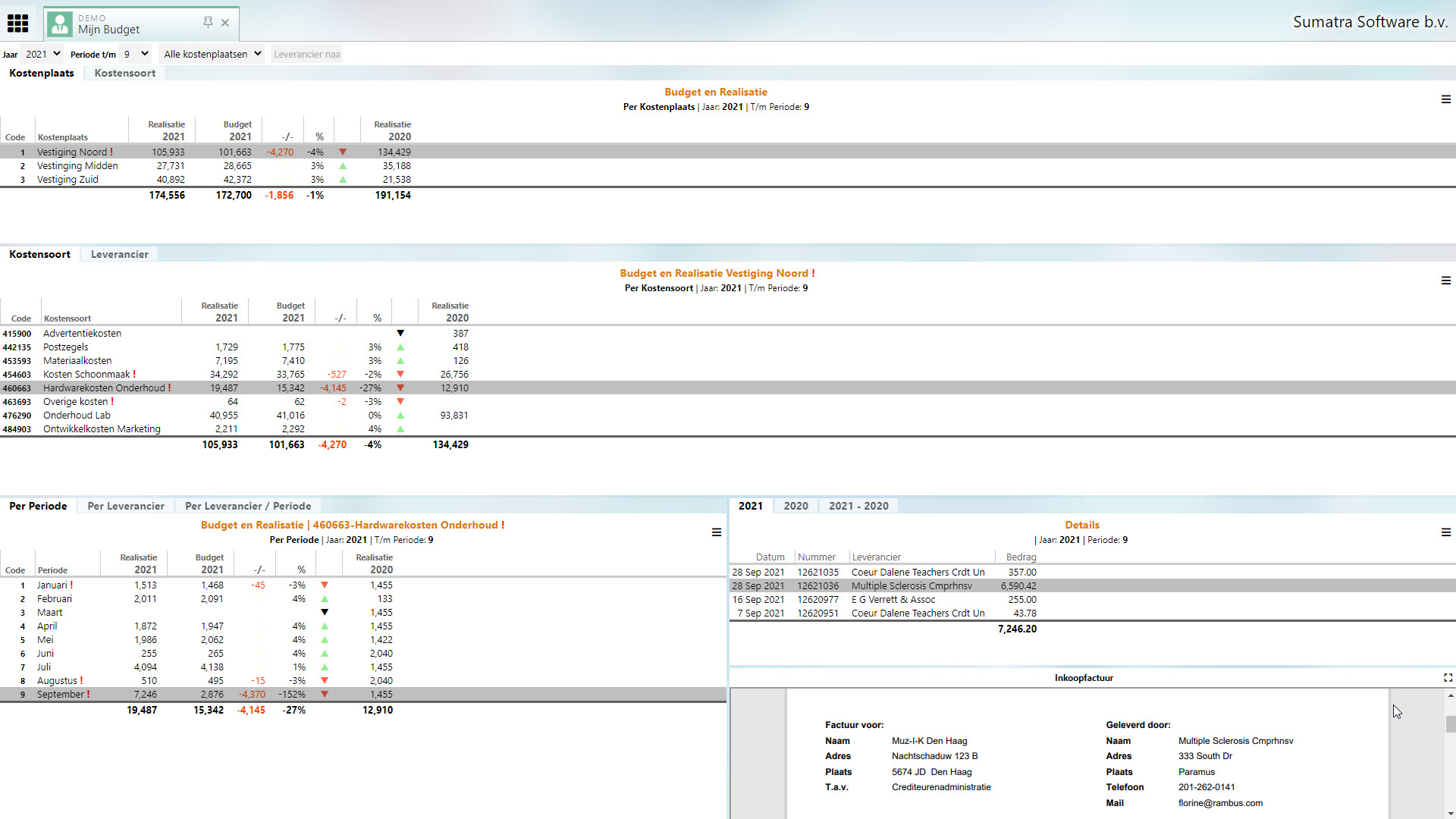The image size is (1456, 819).
Task: Switch to the Kostensoort top tab
Action: [x=125, y=73]
